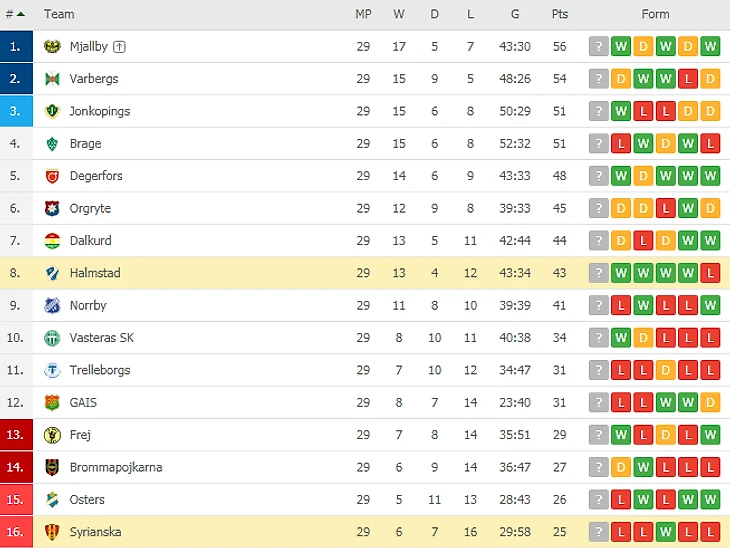Image resolution: width=730 pixels, height=548 pixels.
Task: Click the Brommapojkarna team logo
Action: (53, 467)
